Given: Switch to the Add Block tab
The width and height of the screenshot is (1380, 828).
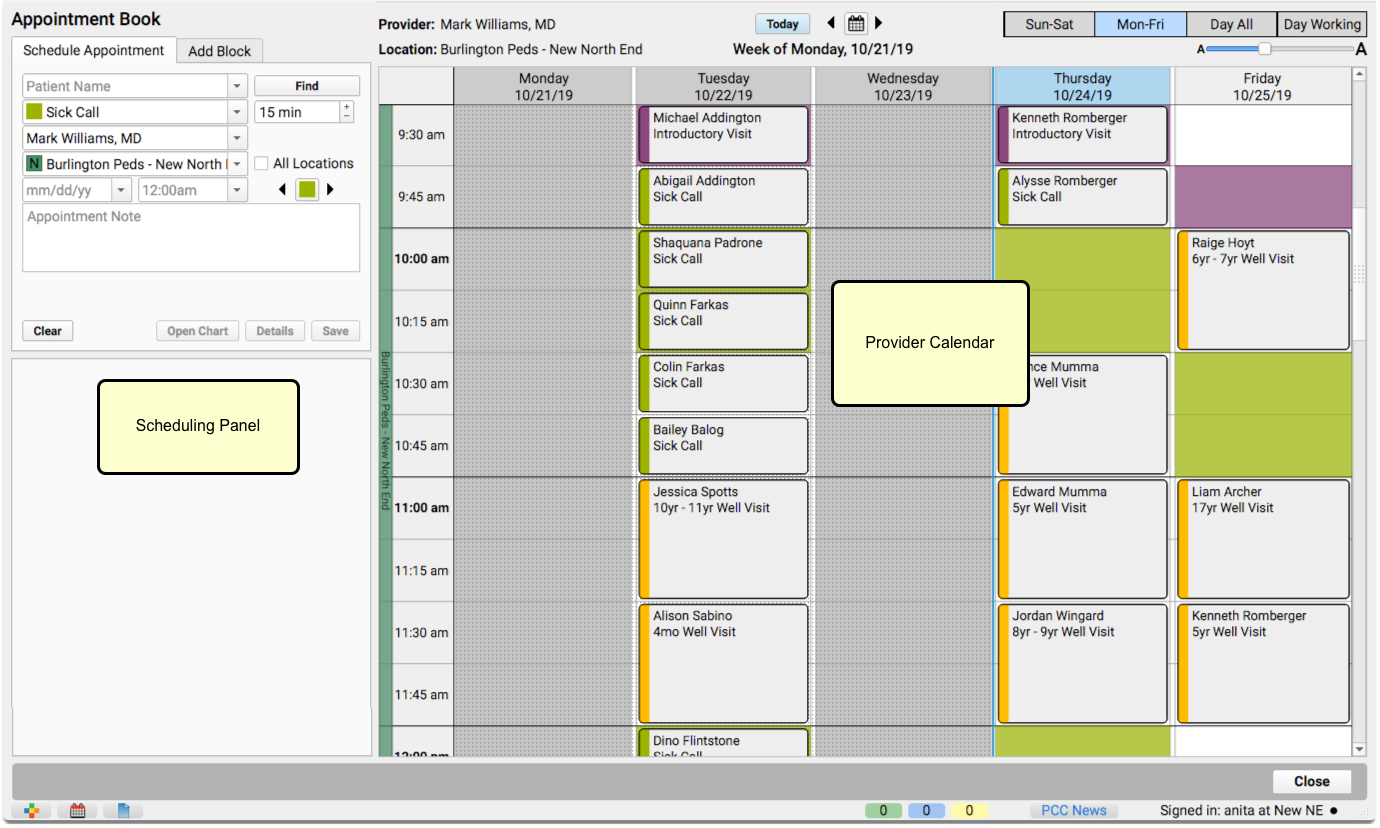Looking at the screenshot, I should pyautogui.click(x=220, y=51).
